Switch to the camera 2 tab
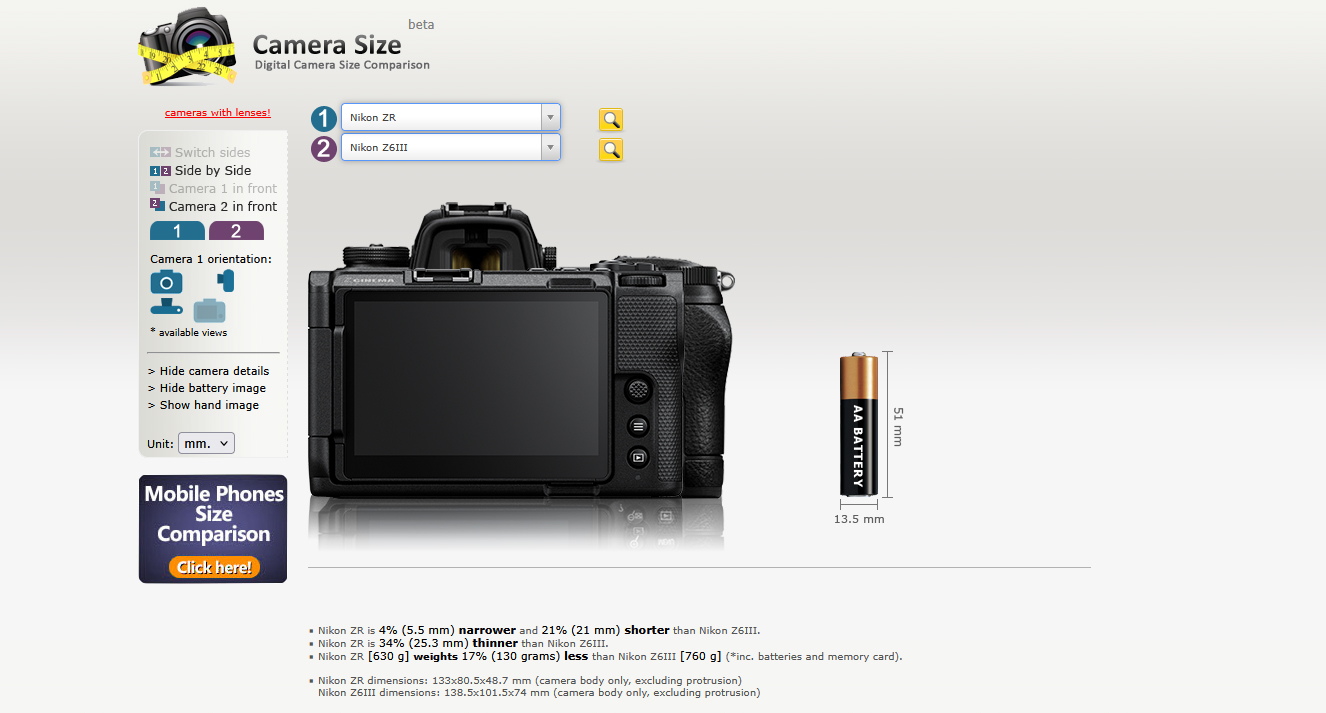The width and height of the screenshot is (1326, 713). click(x=236, y=231)
